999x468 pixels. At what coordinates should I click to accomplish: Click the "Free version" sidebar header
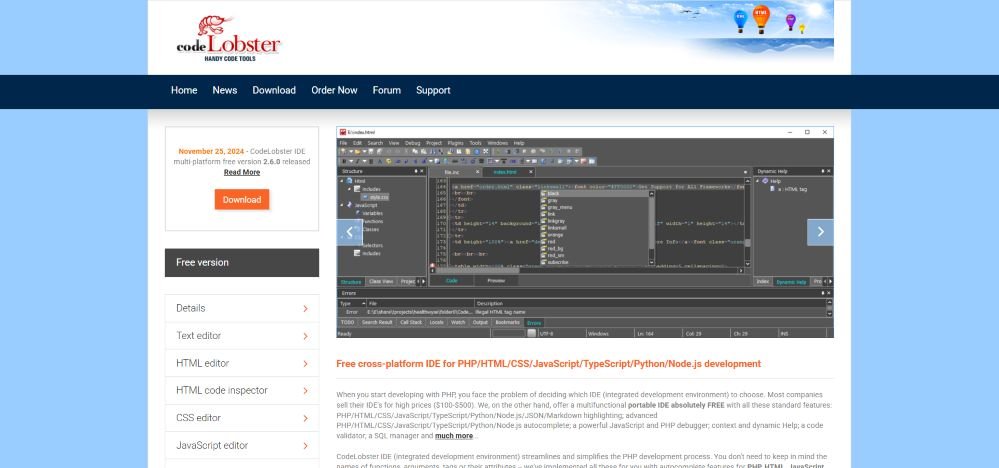(242, 262)
